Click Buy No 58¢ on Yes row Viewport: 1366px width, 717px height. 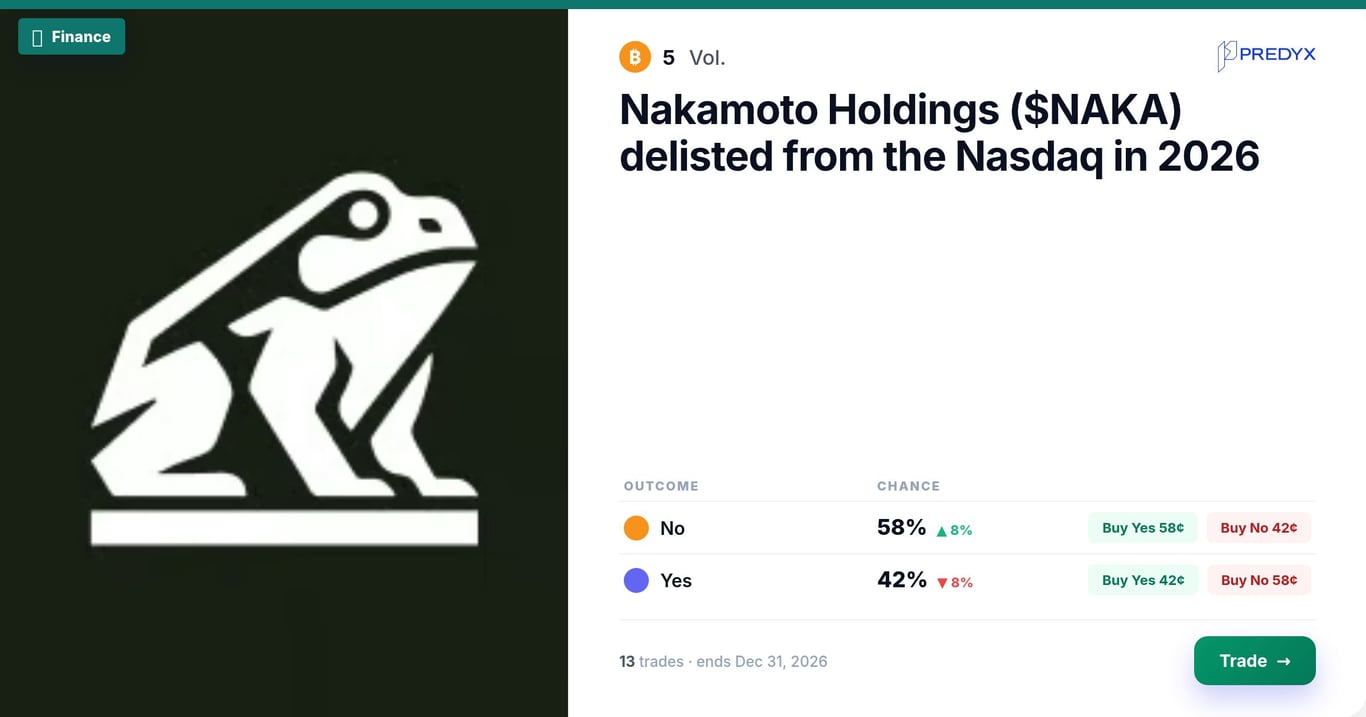coord(1259,580)
